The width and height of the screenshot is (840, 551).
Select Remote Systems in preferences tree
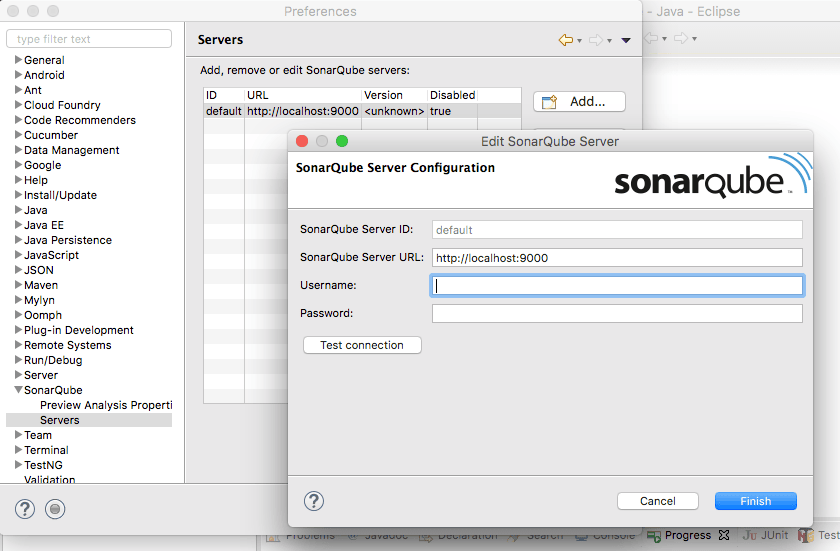68,345
